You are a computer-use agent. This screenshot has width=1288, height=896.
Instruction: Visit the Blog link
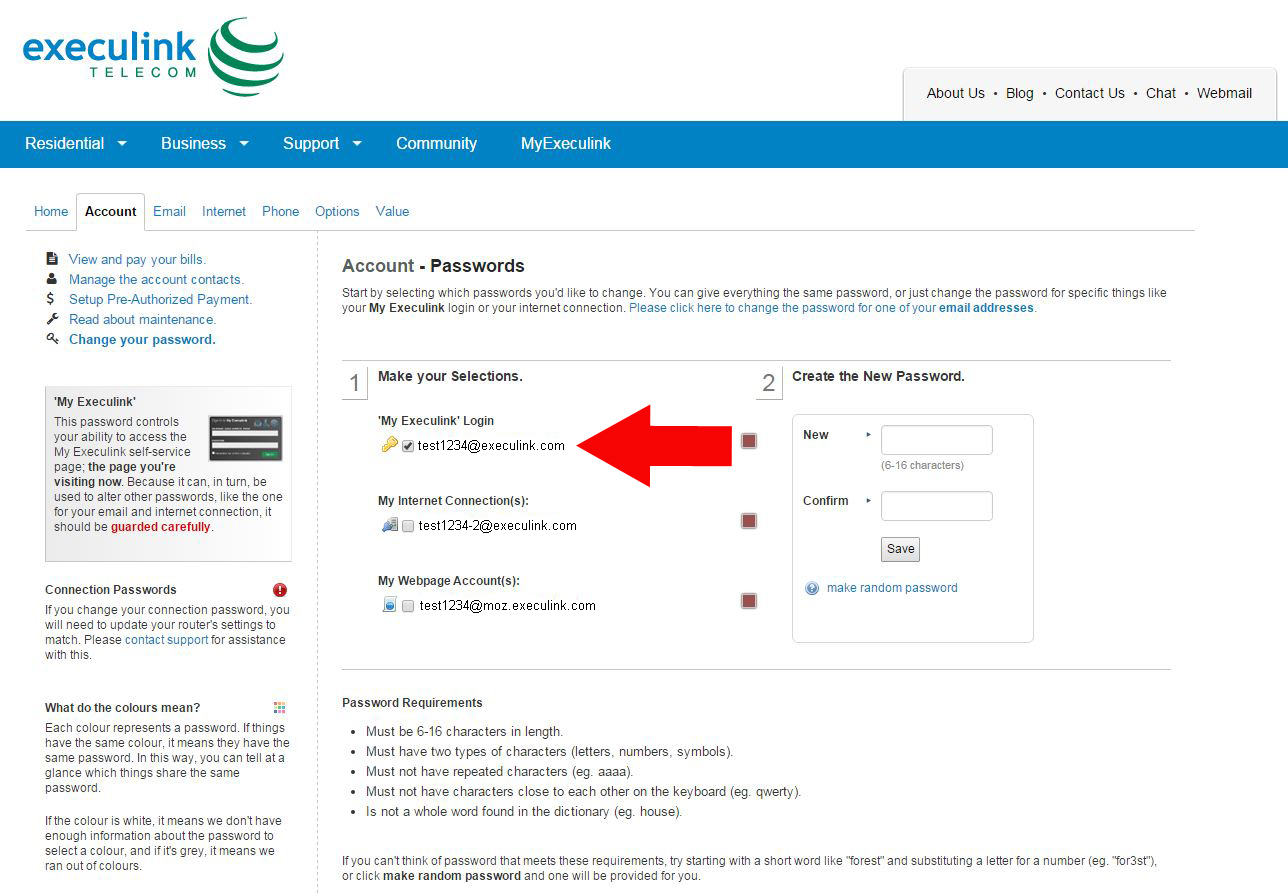tap(1020, 93)
